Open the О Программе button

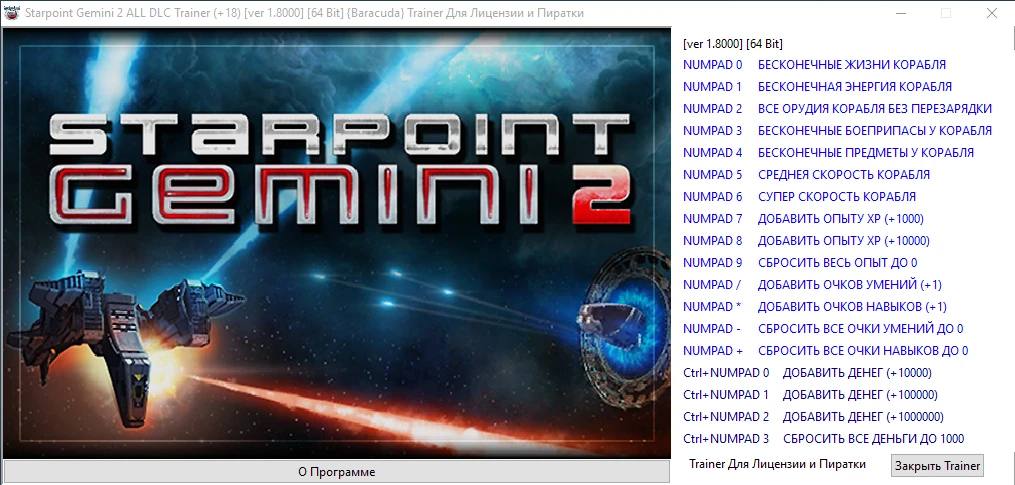(336, 472)
